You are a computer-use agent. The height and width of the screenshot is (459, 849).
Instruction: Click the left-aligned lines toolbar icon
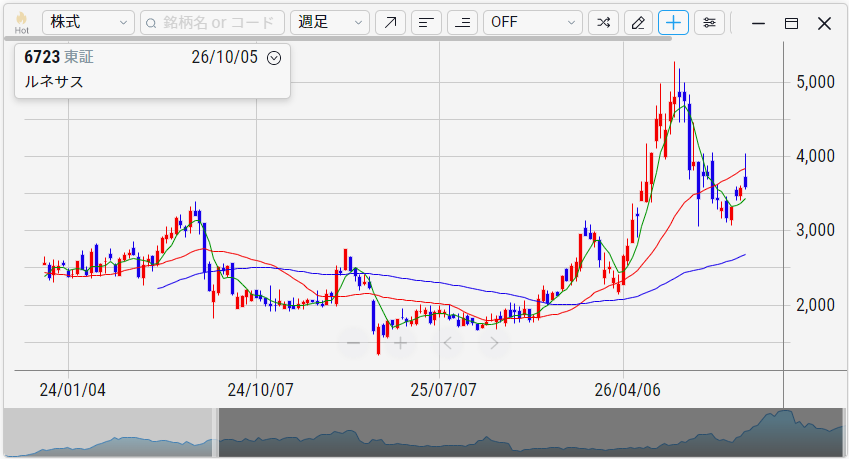click(x=427, y=23)
